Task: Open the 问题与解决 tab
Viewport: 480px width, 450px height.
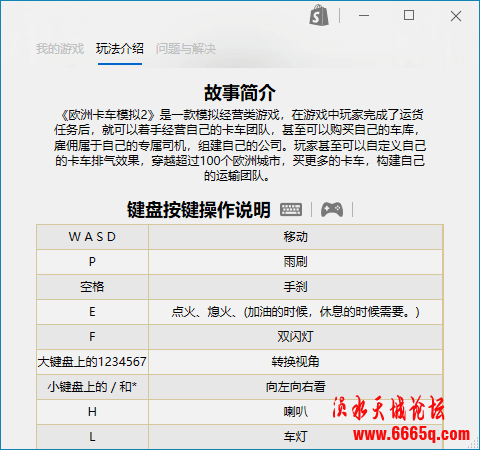Action: tap(186, 49)
